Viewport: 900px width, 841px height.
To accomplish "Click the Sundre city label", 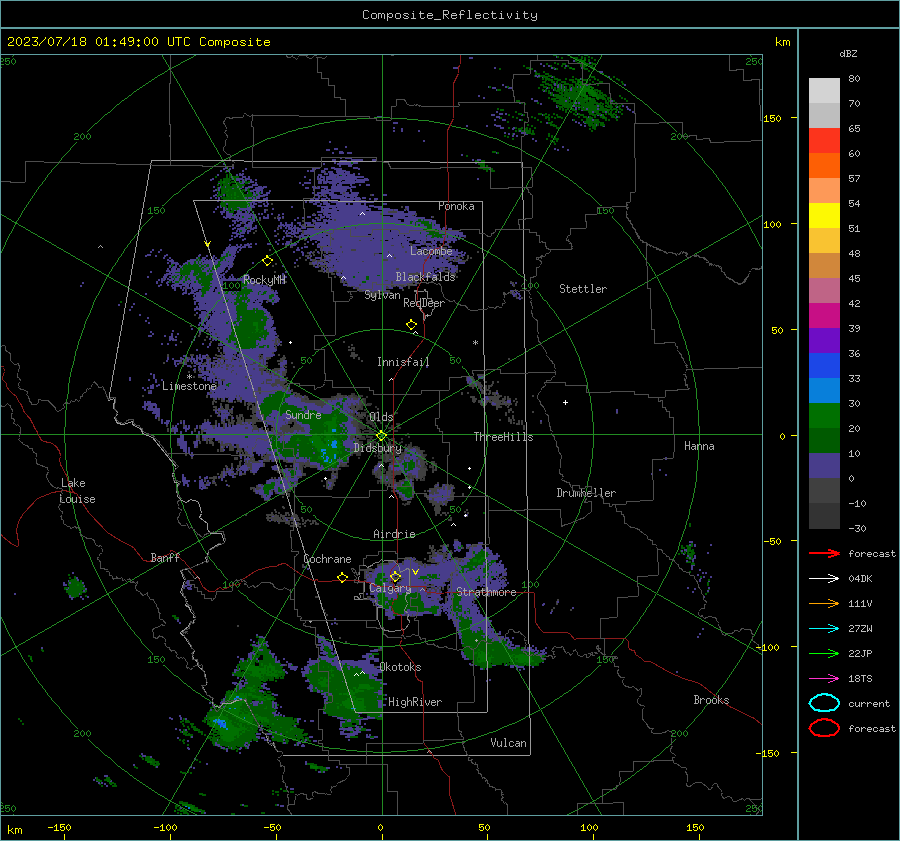I will point(303,414).
